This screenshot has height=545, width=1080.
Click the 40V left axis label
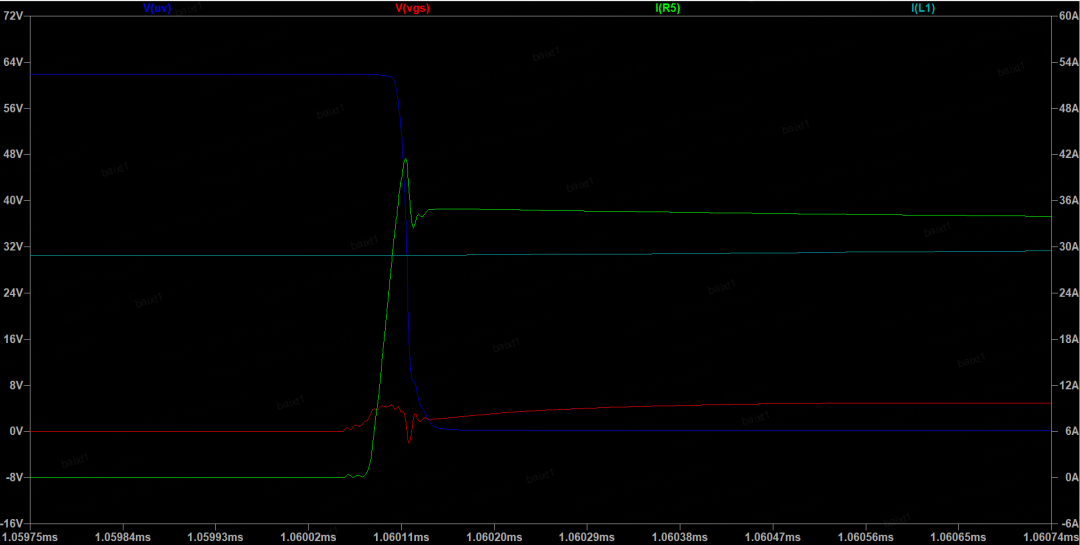14,200
